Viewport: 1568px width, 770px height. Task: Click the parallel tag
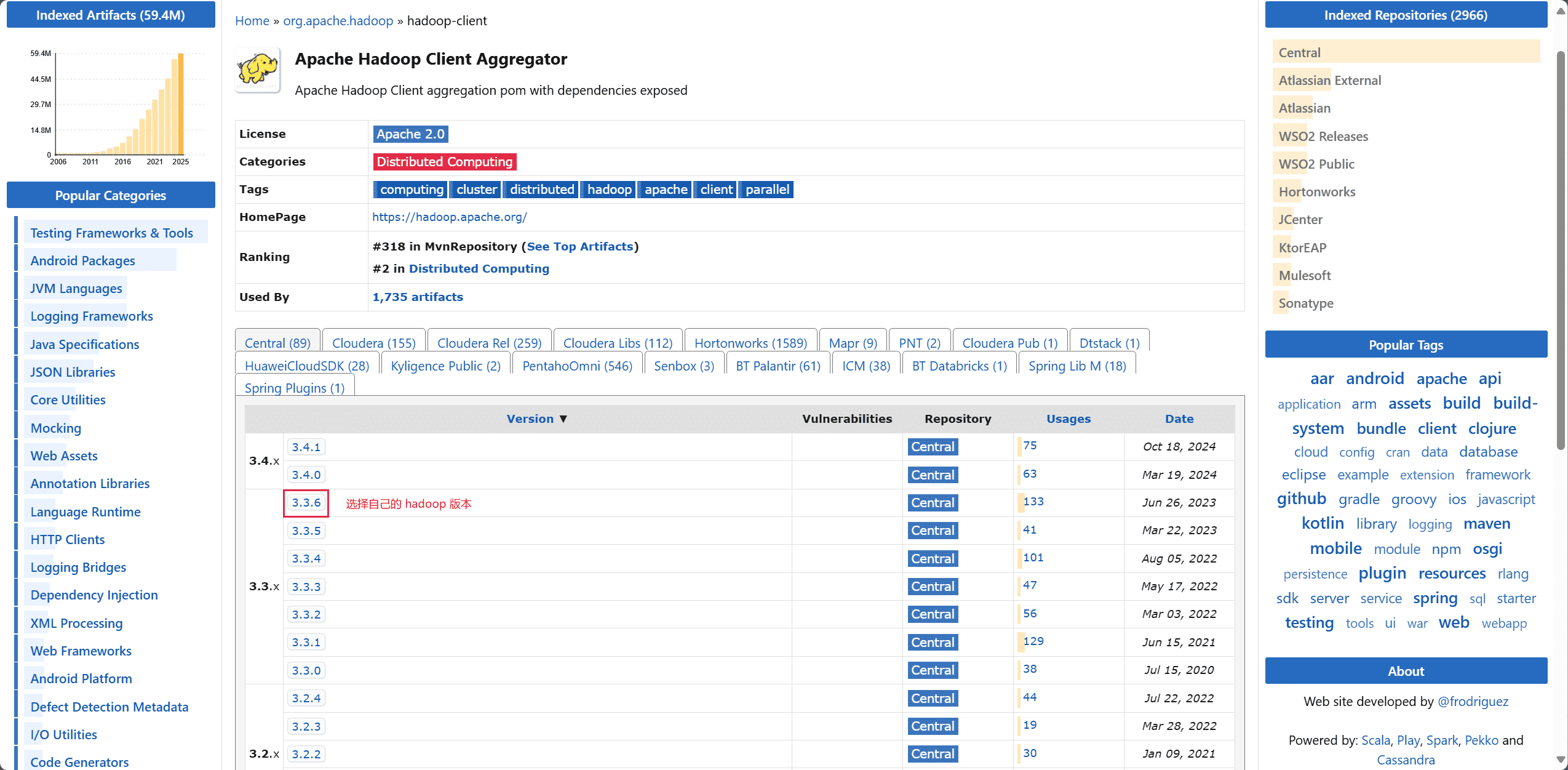click(x=767, y=190)
